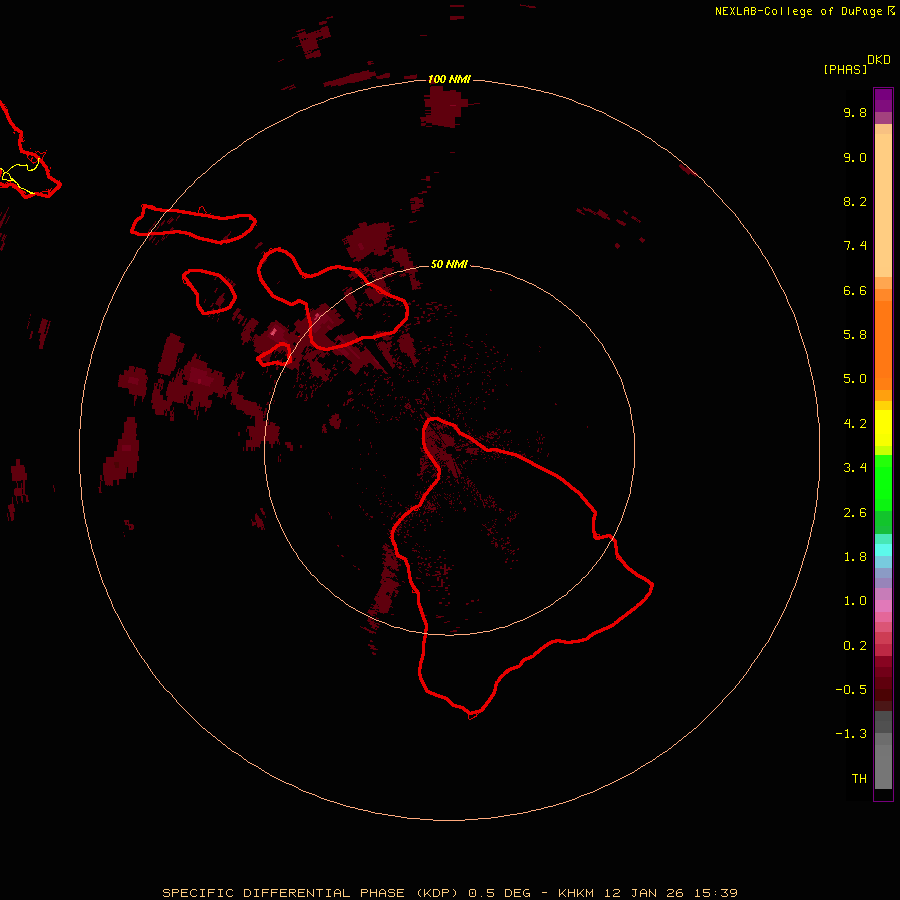Pick the yellow segment of the color bar
The width and height of the screenshot is (900, 900).
click(883, 428)
